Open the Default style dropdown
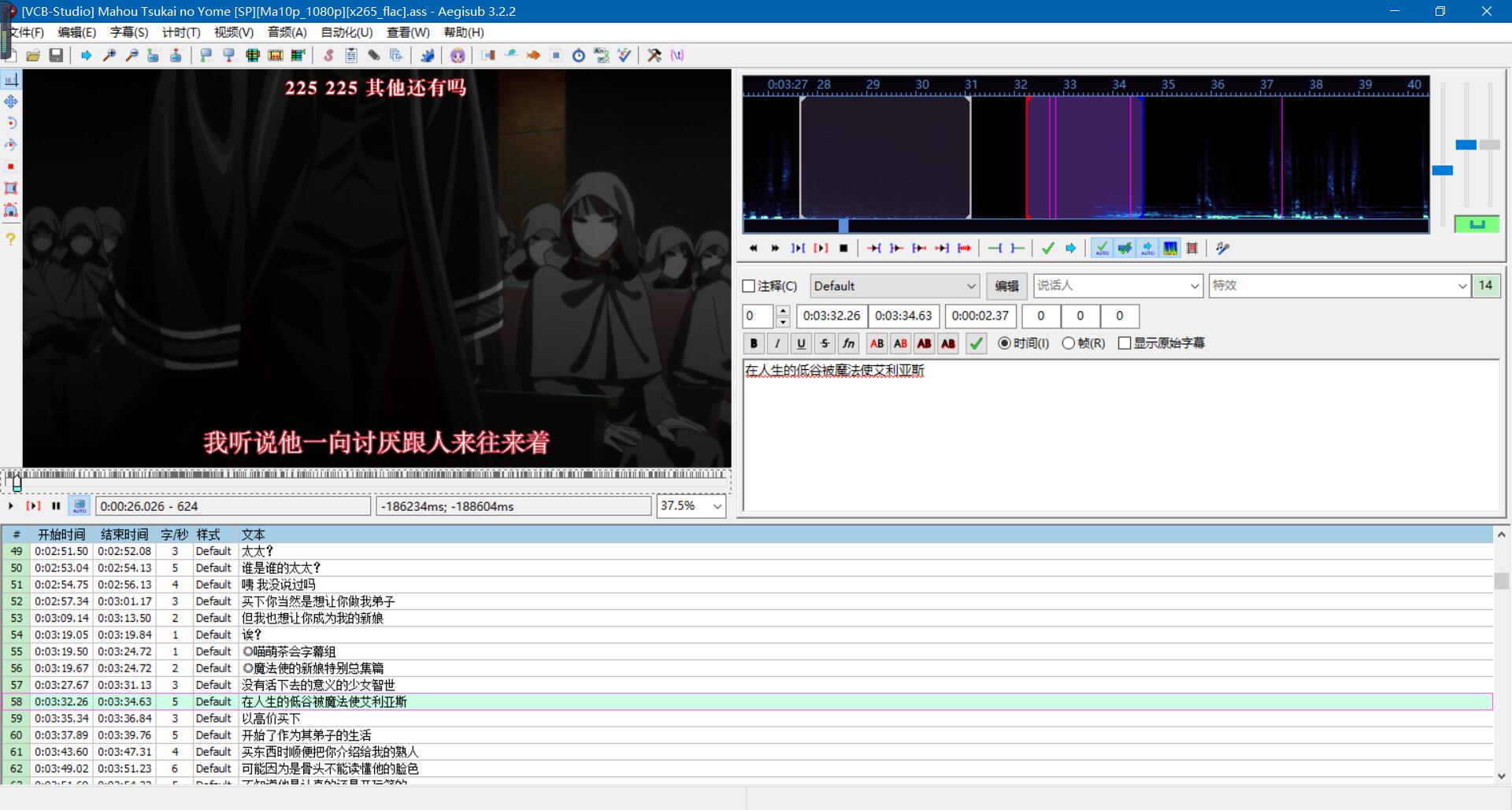This screenshot has height=810, width=1512. pos(895,286)
